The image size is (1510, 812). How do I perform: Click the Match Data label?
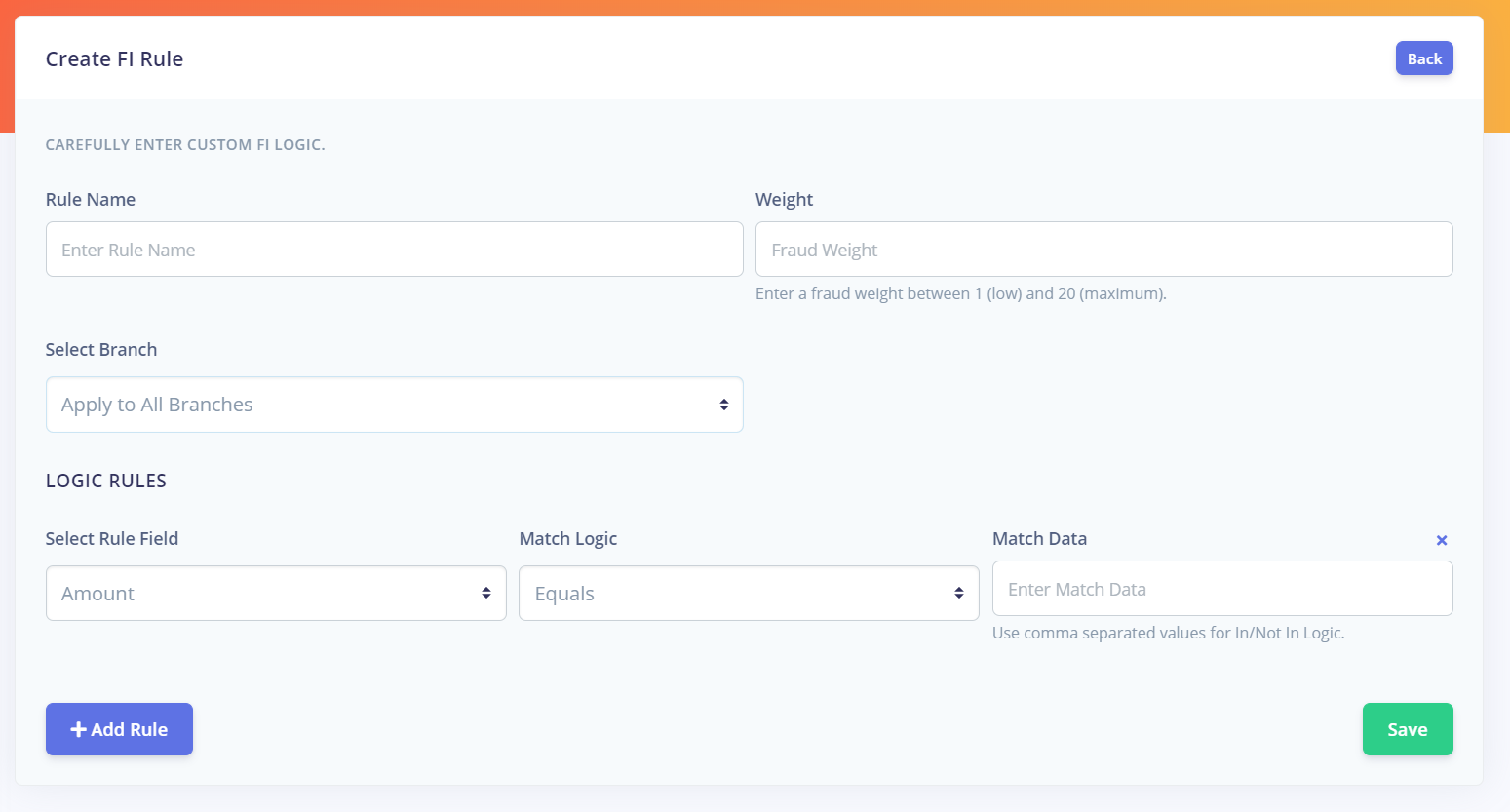click(x=1039, y=539)
